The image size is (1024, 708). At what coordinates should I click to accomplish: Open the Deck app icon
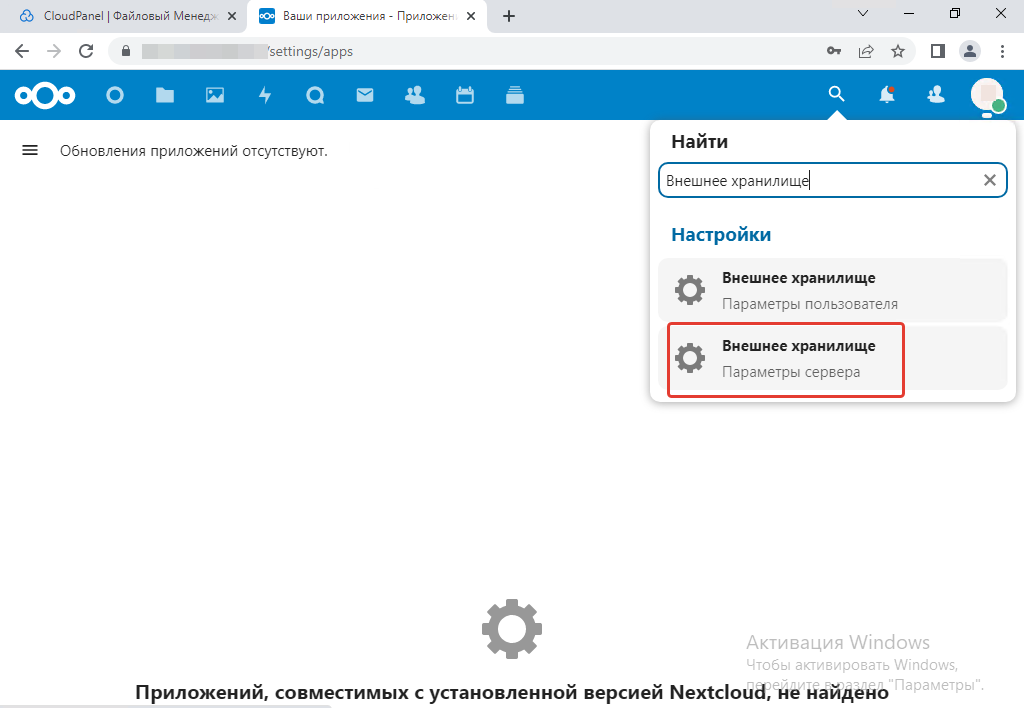click(515, 95)
